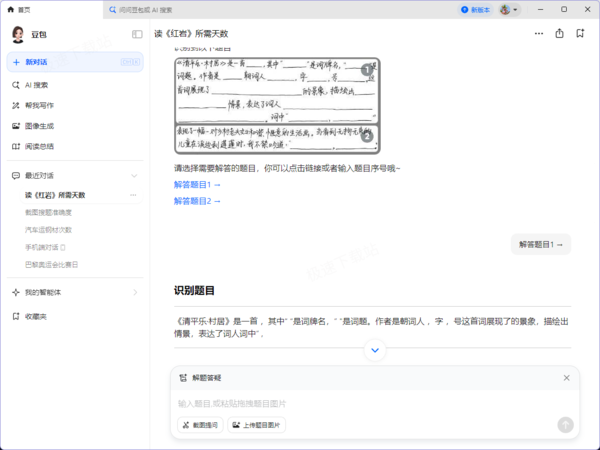This screenshot has width=600, height=450.
Task: Switch to the 首页 tab
Action: [19, 10]
